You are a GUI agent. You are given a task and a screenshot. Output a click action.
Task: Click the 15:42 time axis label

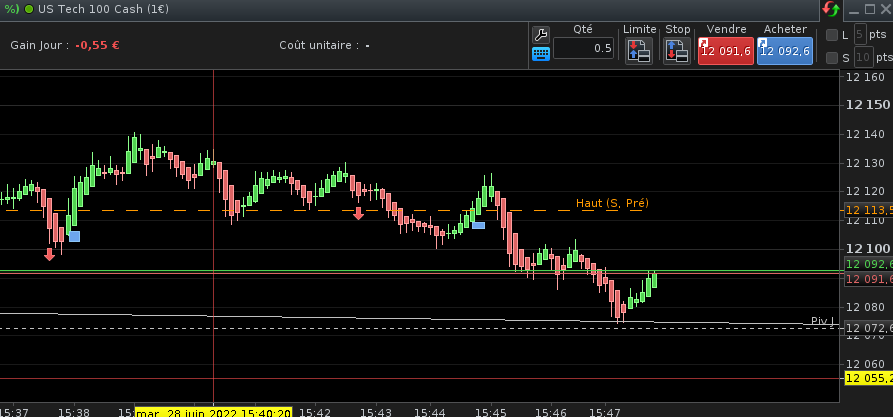click(314, 412)
